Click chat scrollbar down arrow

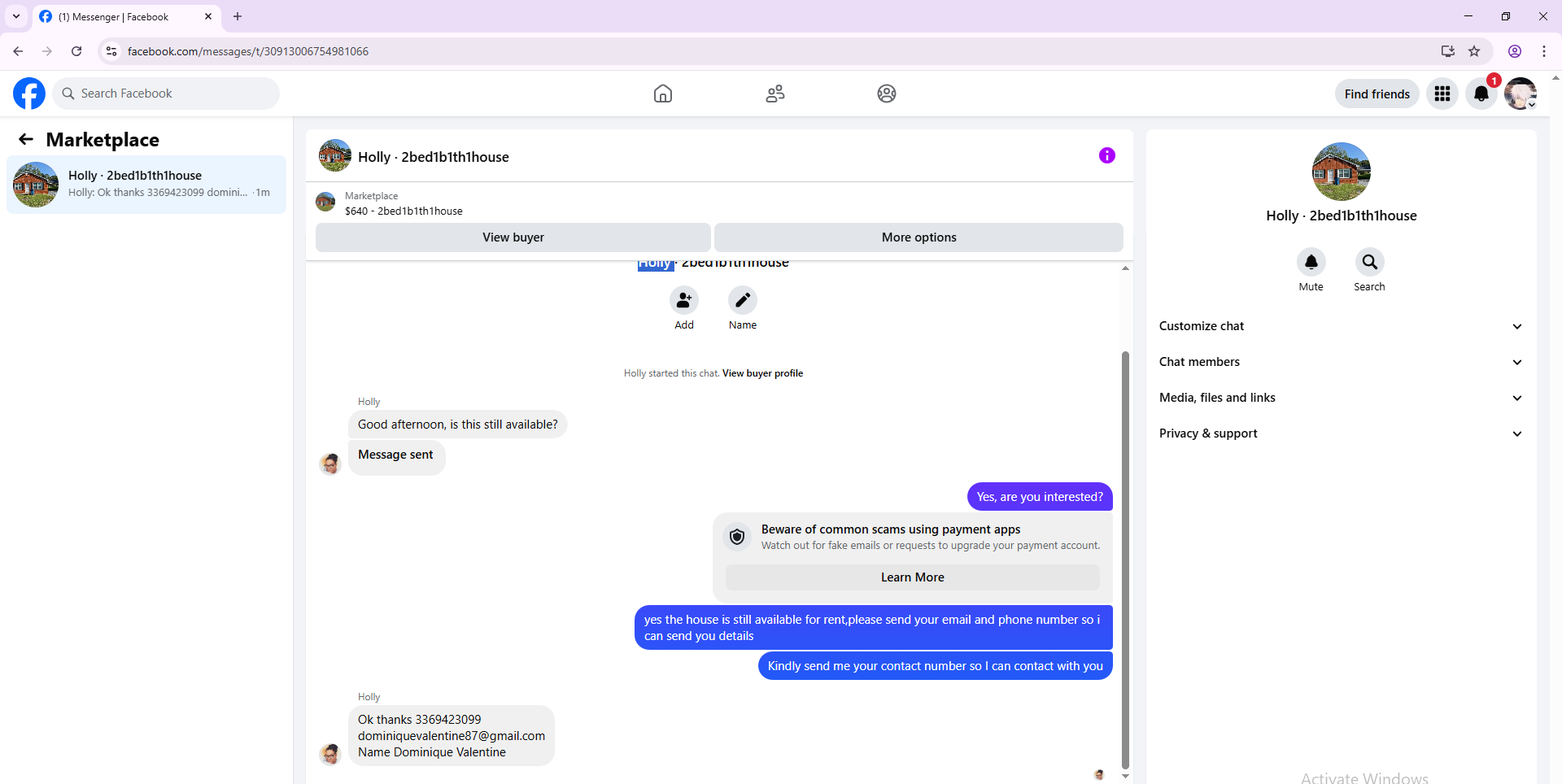point(1125,777)
